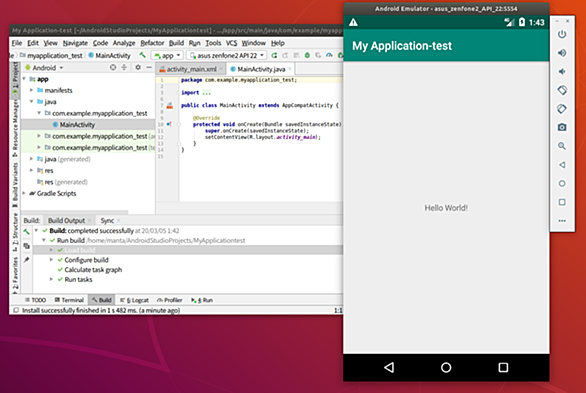
Task: Select the Build Output tab
Action: [67, 220]
